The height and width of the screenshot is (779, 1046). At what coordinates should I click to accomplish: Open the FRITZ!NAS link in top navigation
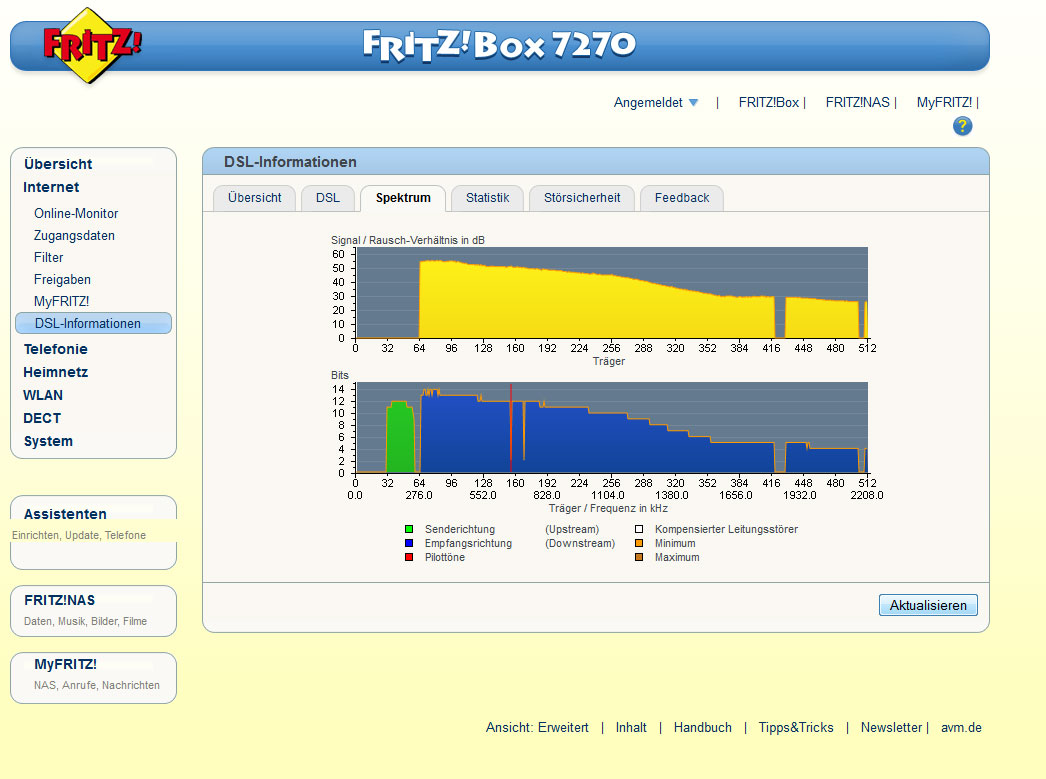click(x=857, y=102)
